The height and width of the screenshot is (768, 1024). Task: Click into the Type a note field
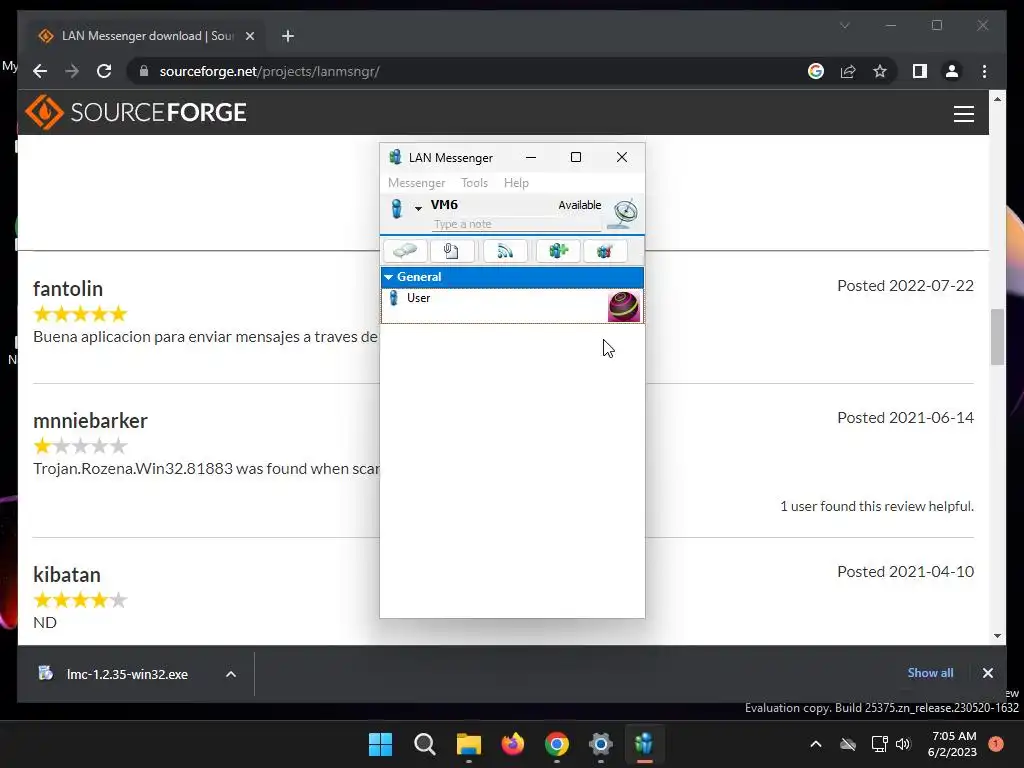(517, 224)
